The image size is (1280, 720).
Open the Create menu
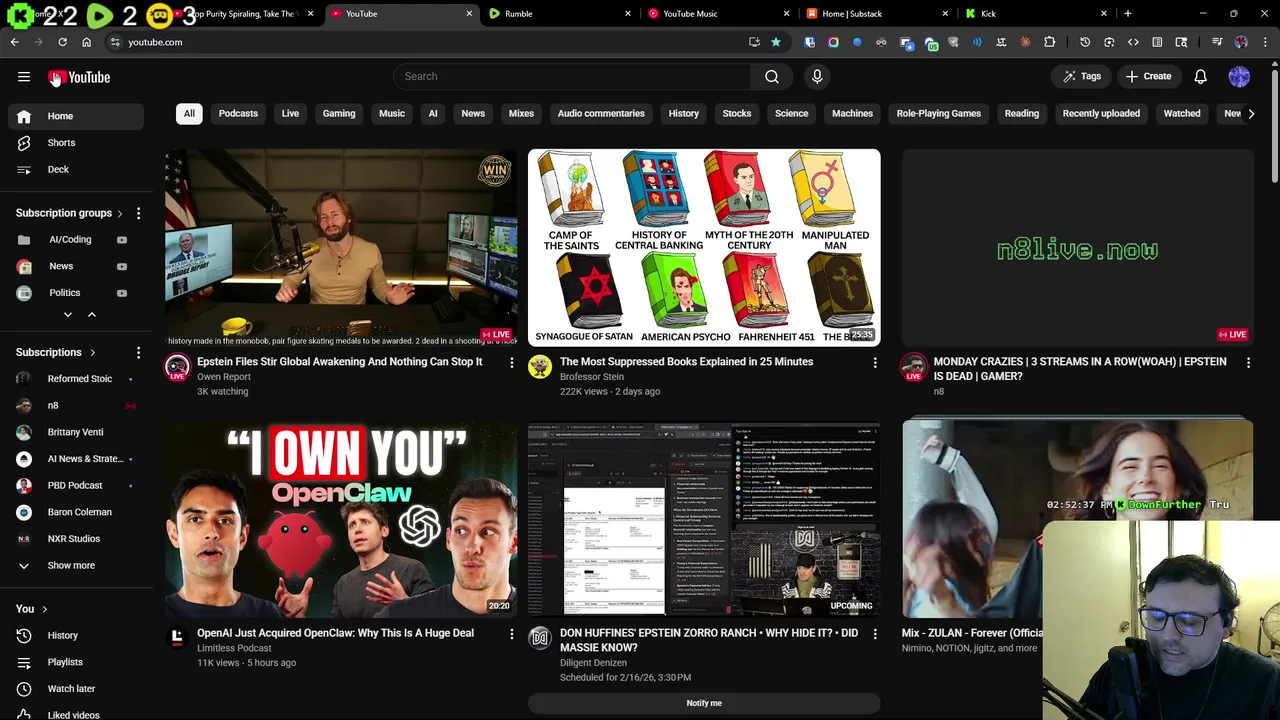(x=1148, y=76)
